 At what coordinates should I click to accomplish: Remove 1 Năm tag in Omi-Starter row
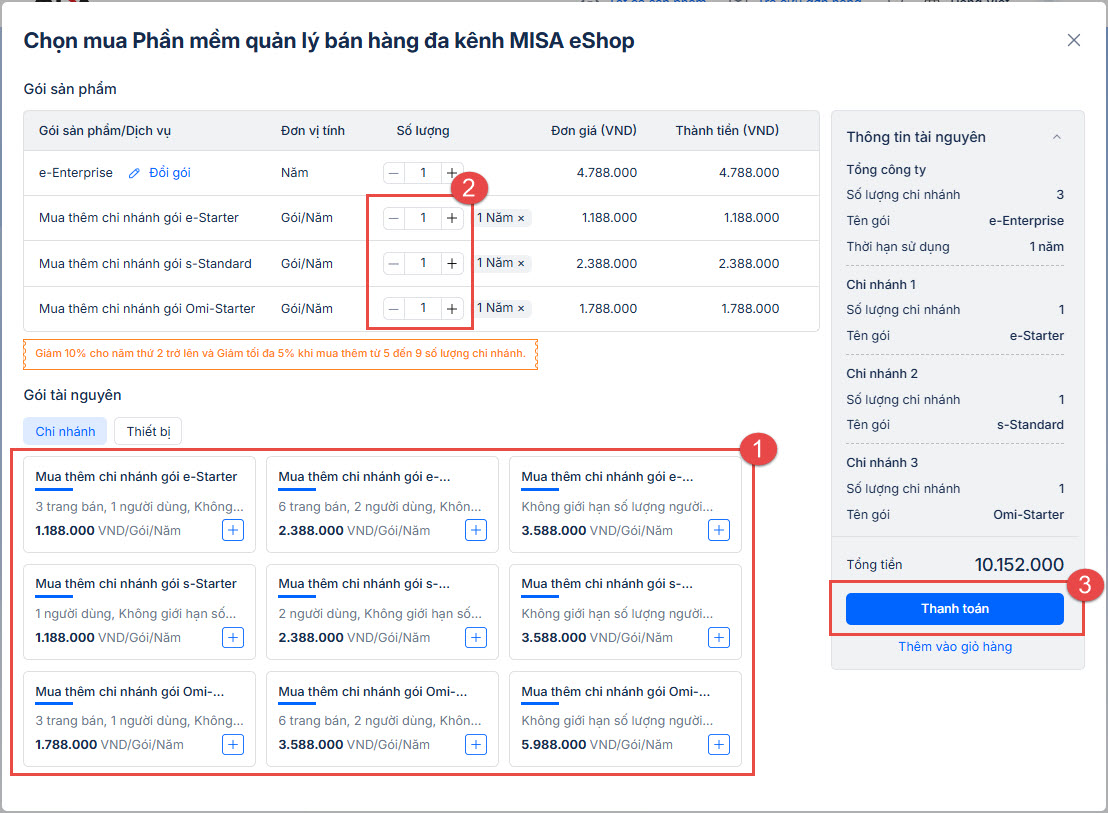pyautogui.click(x=521, y=309)
